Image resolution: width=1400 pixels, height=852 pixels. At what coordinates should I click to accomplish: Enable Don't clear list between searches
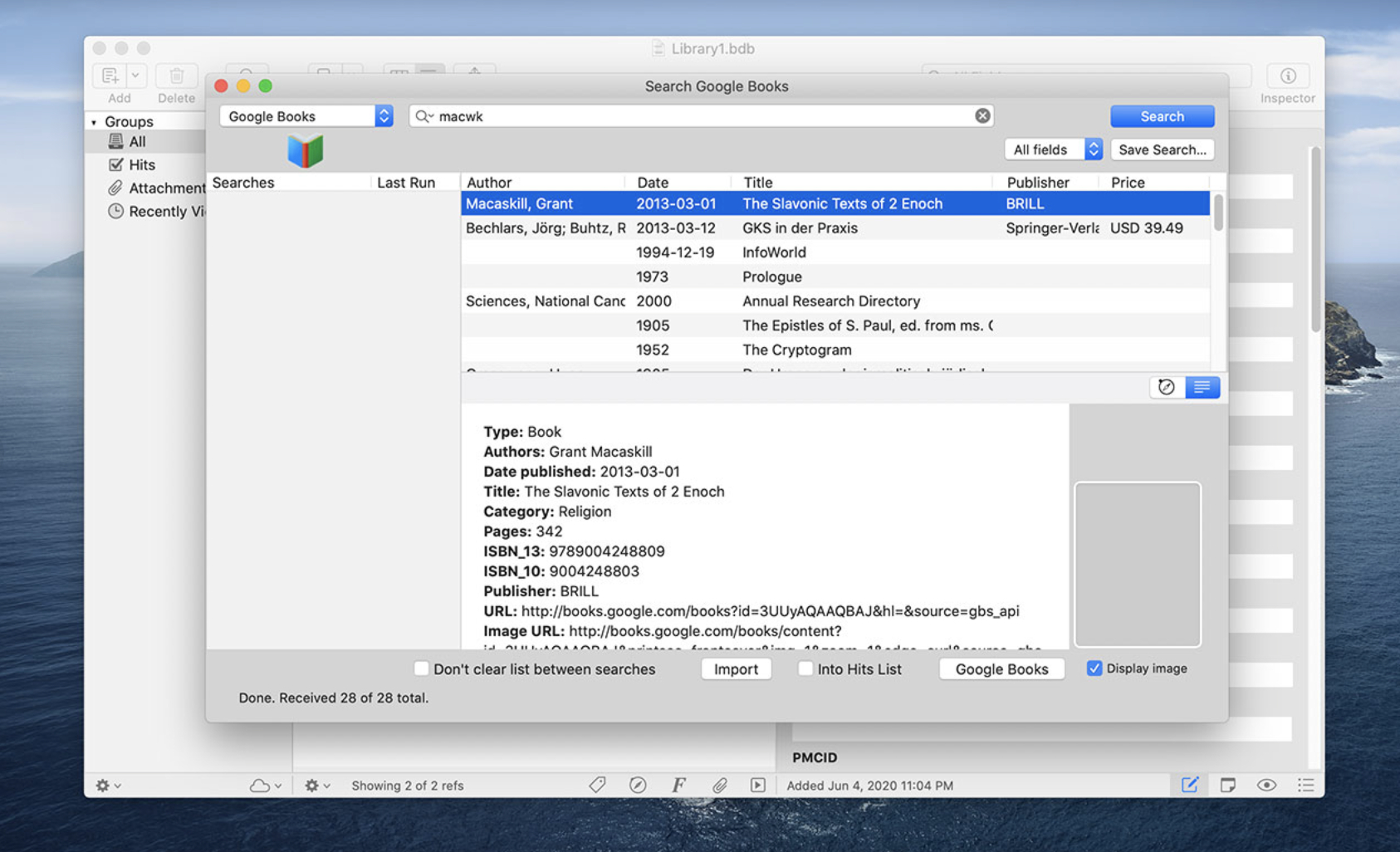coord(421,668)
